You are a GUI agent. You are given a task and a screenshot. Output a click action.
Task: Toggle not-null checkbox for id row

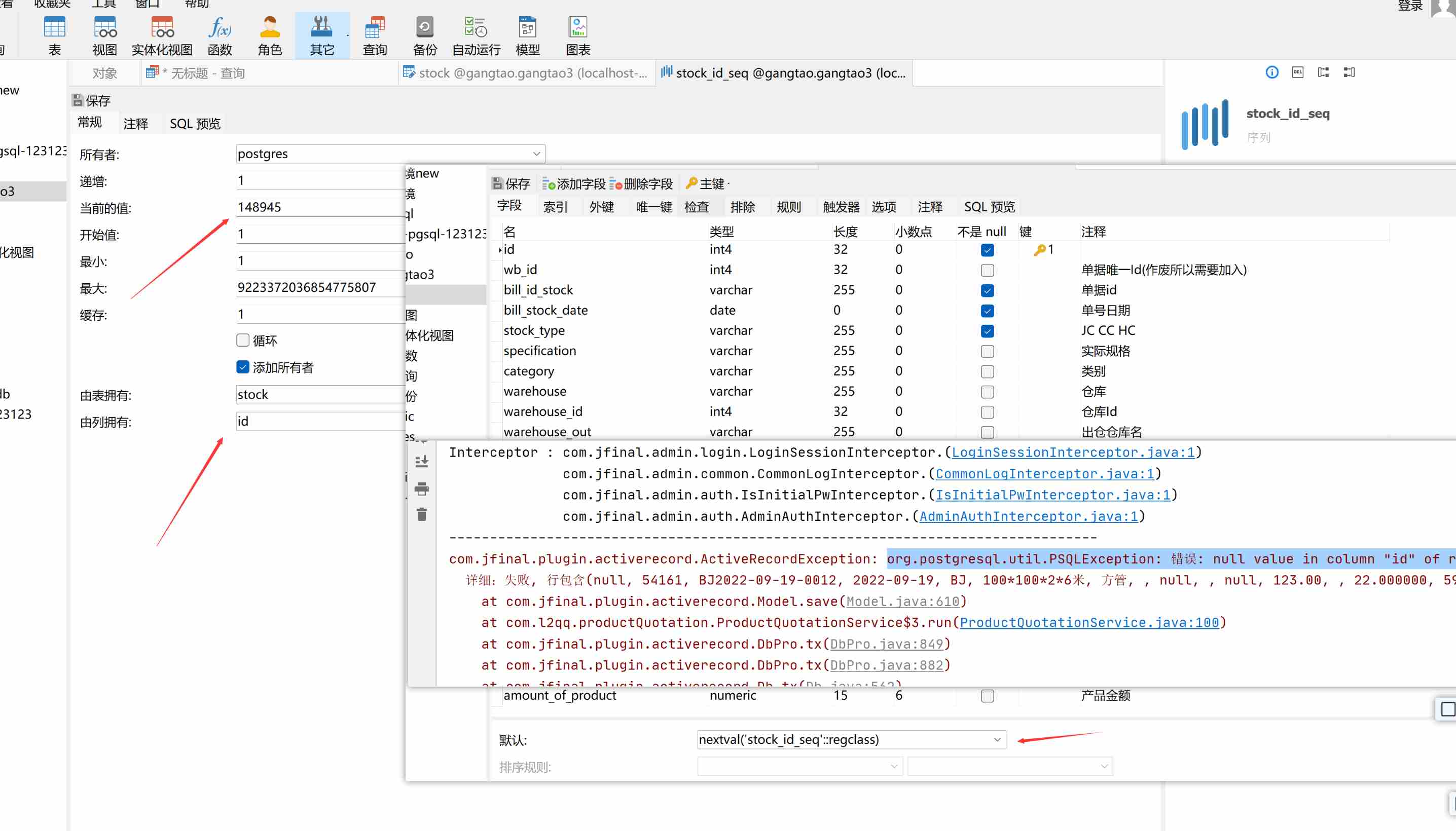987,250
